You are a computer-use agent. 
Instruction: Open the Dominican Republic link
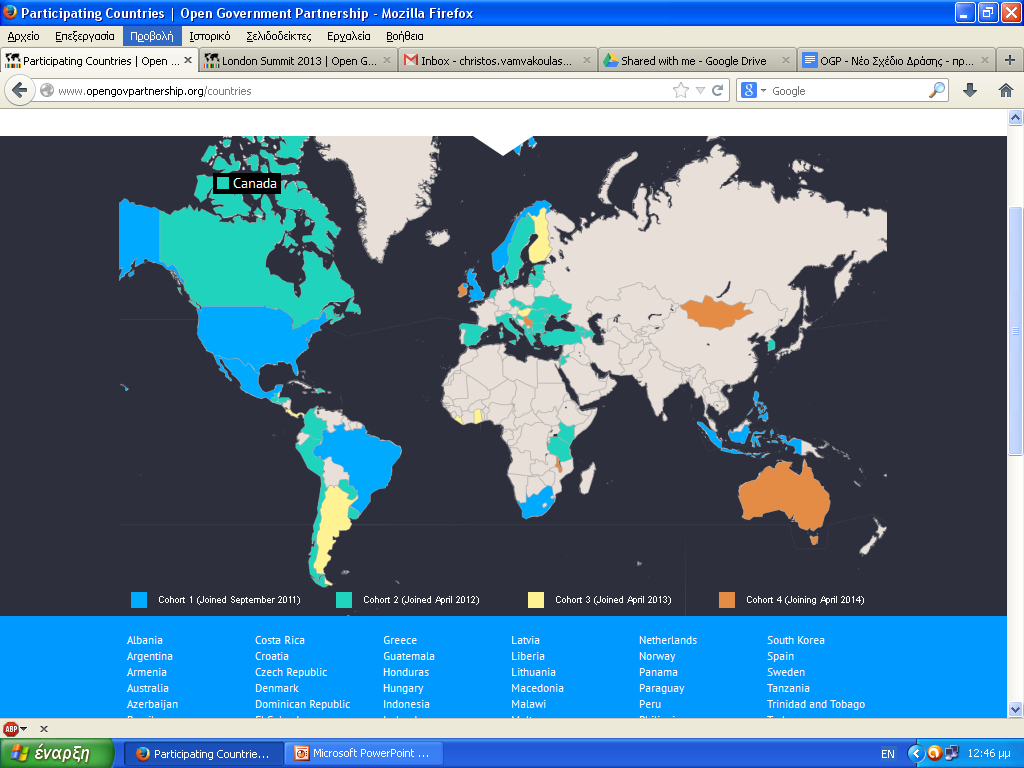[302, 704]
